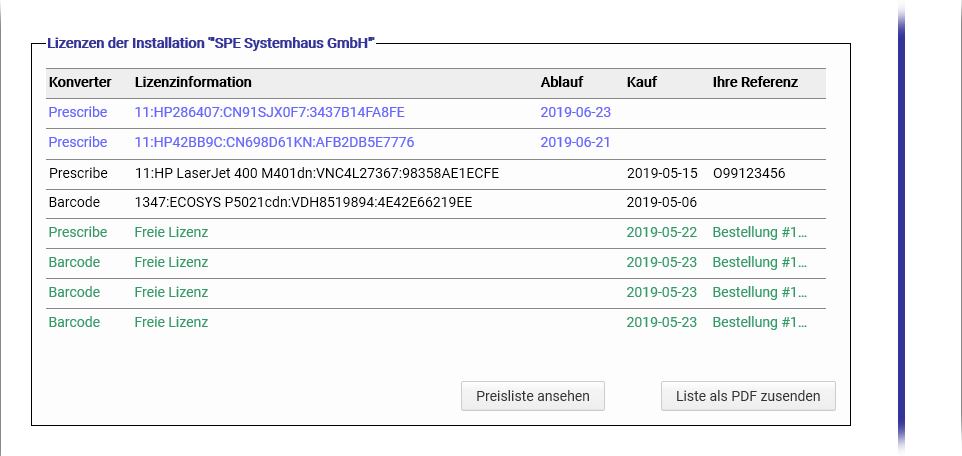
Task: Click the 'Preisliste ansehen' button
Action: [x=533, y=396]
